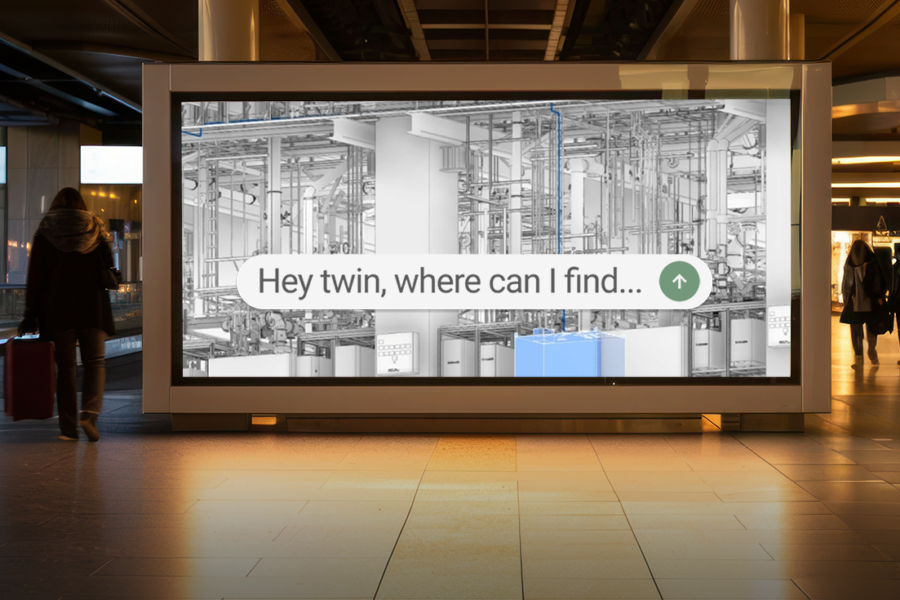This screenshot has height=600, width=900.
Task: Click the green up-arrow send button
Action: pyautogui.click(x=679, y=282)
